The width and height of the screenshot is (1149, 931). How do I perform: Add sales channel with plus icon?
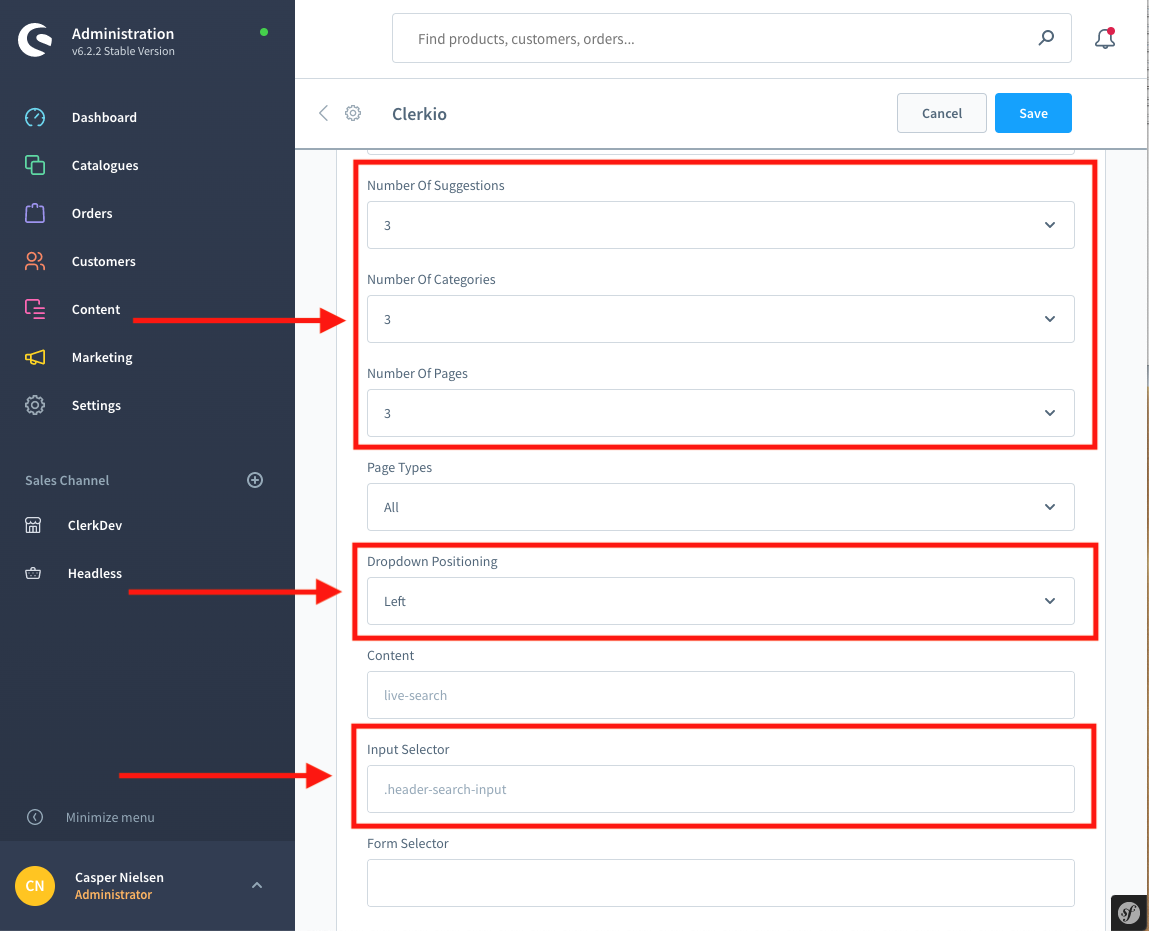coord(255,480)
